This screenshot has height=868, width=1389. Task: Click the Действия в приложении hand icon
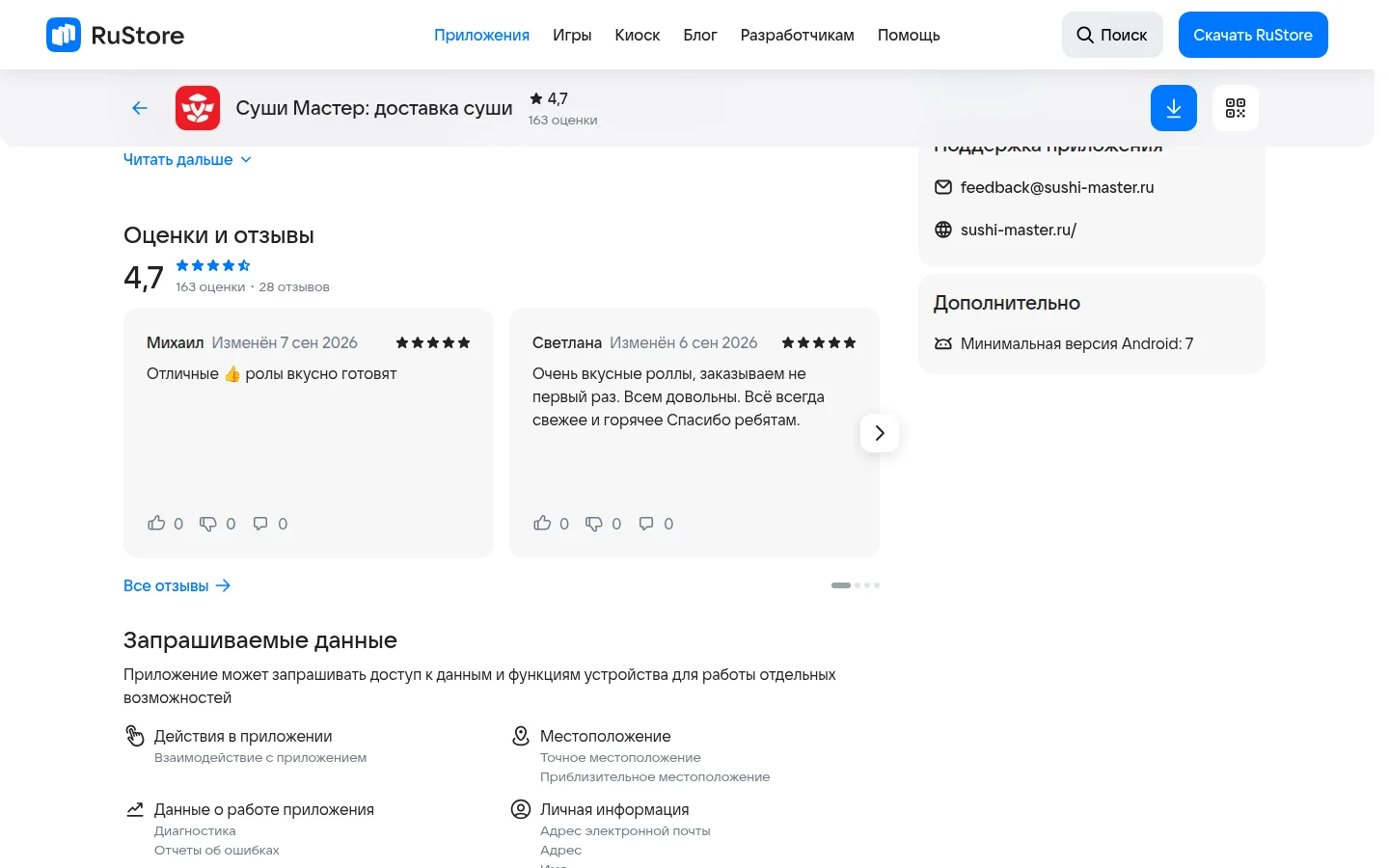135,736
